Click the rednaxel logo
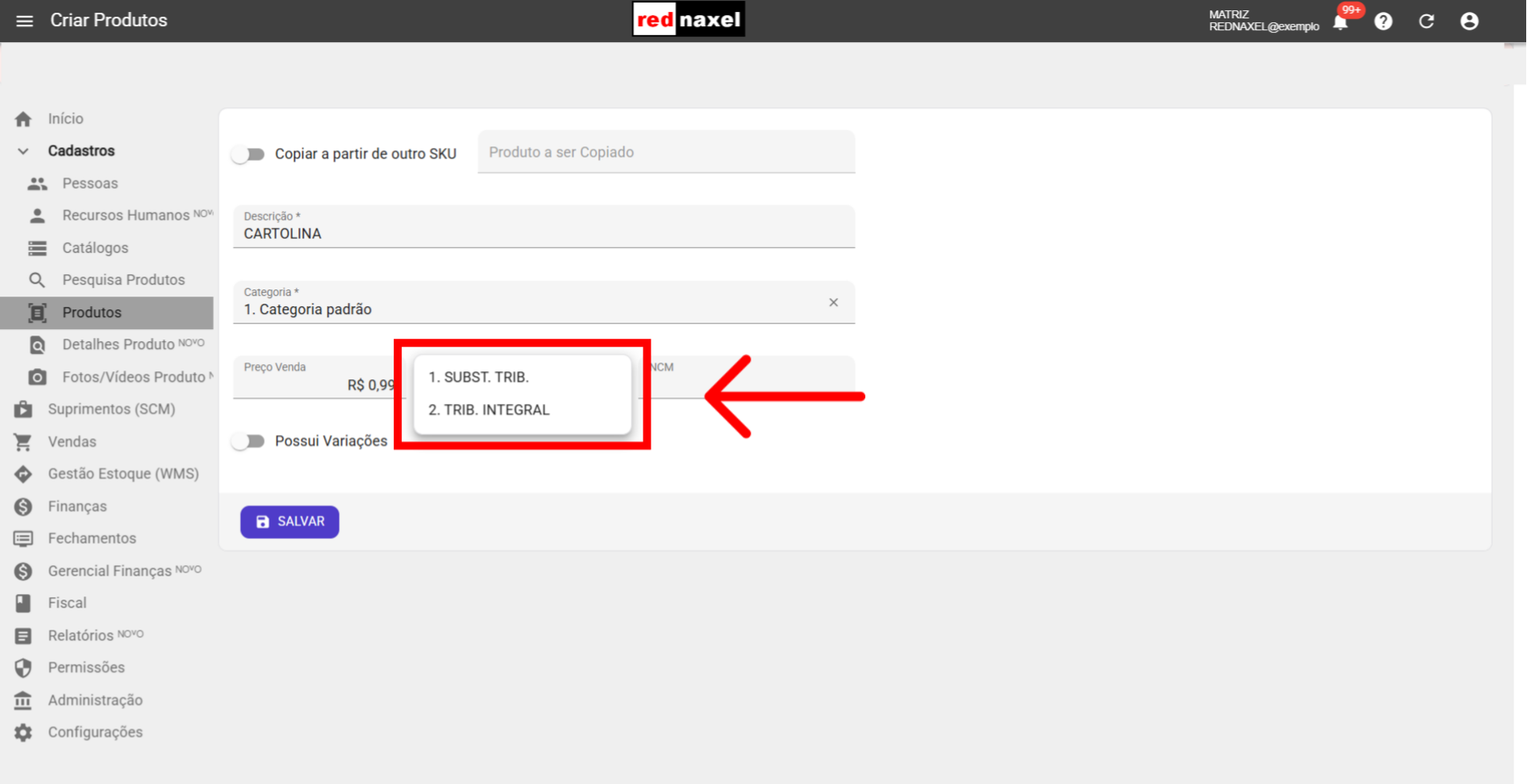 pos(689,20)
